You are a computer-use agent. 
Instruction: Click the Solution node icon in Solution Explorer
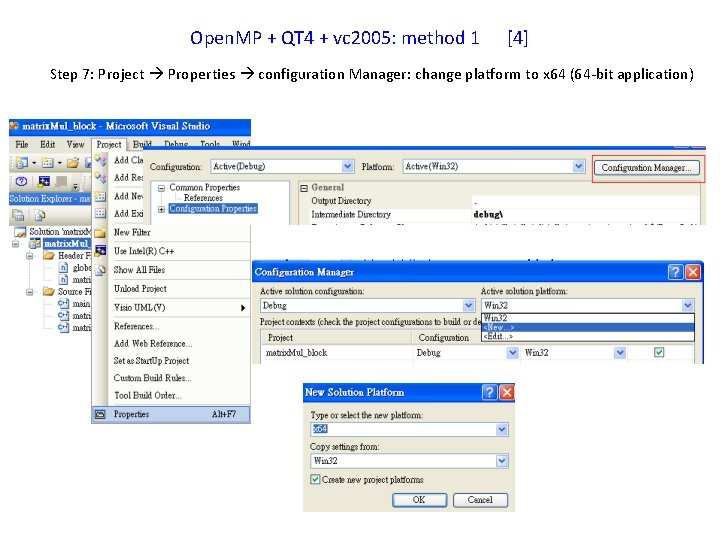point(20,232)
